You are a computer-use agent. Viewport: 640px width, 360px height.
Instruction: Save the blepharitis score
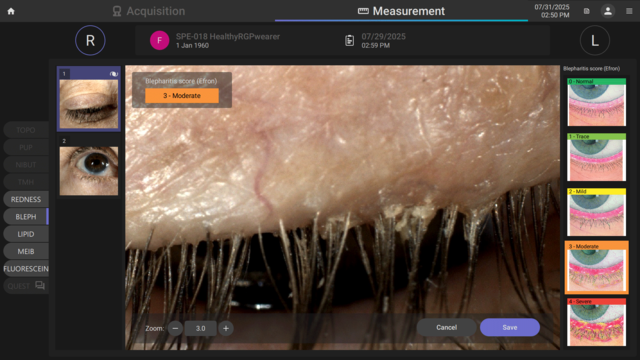pyautogui.click(x=510, y=327)
